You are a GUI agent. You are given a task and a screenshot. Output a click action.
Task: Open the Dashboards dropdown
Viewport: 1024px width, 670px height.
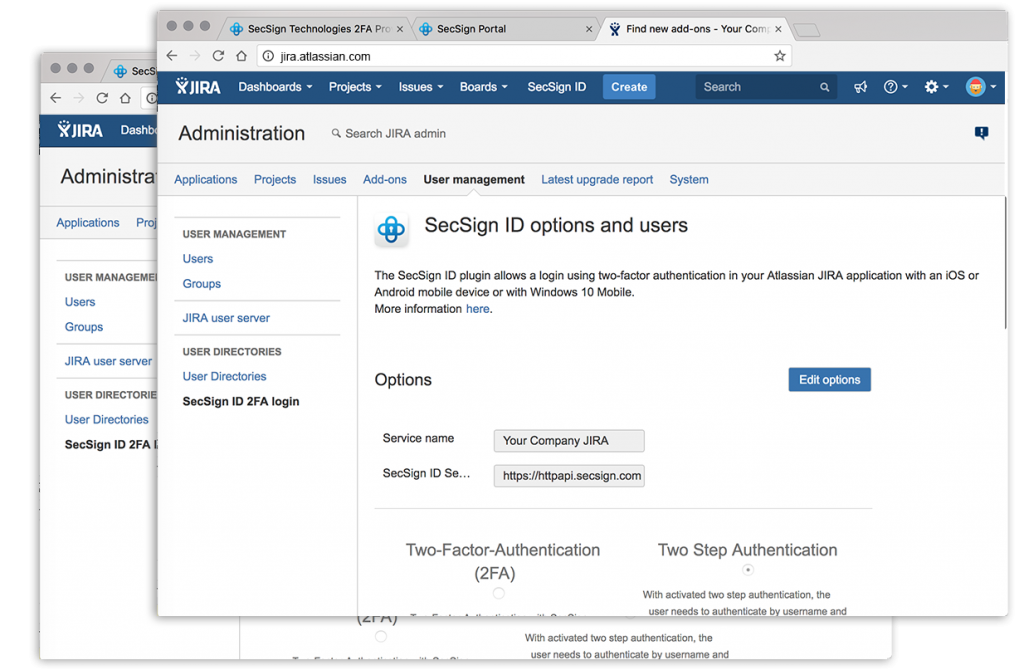(x=274, y=87)
